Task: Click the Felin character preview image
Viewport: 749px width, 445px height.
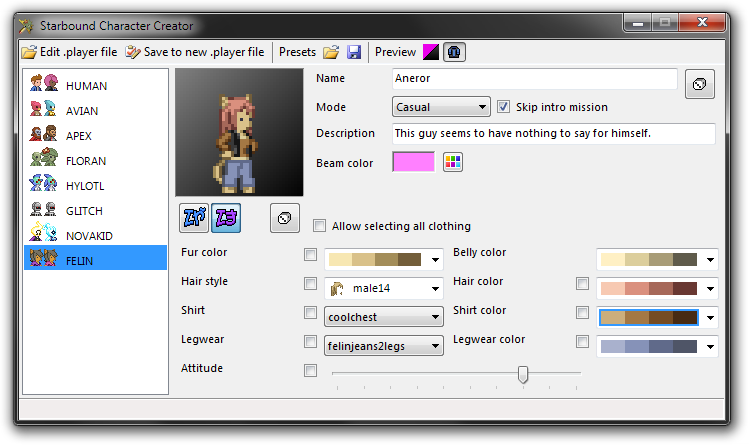Action: pos(239,132)
